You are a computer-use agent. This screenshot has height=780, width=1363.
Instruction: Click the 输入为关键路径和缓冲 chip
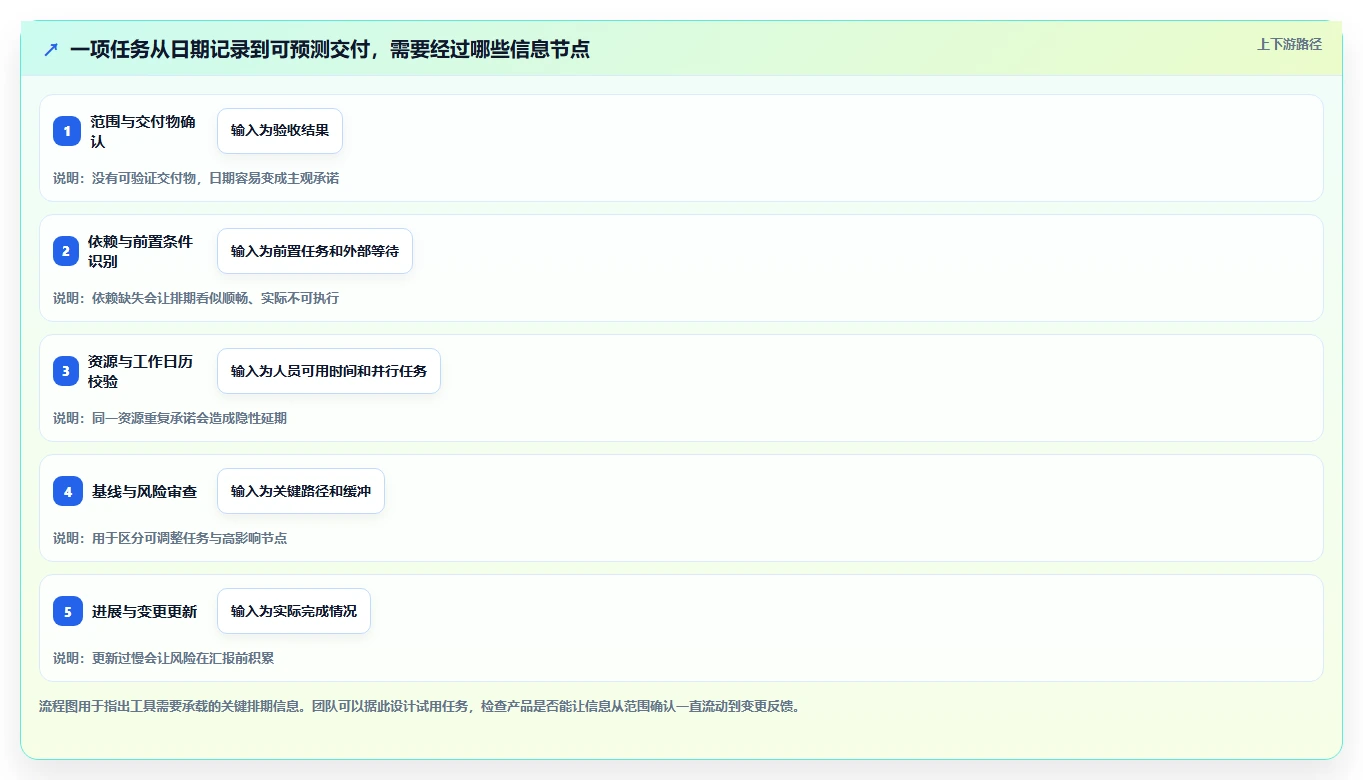coord(301,491)
